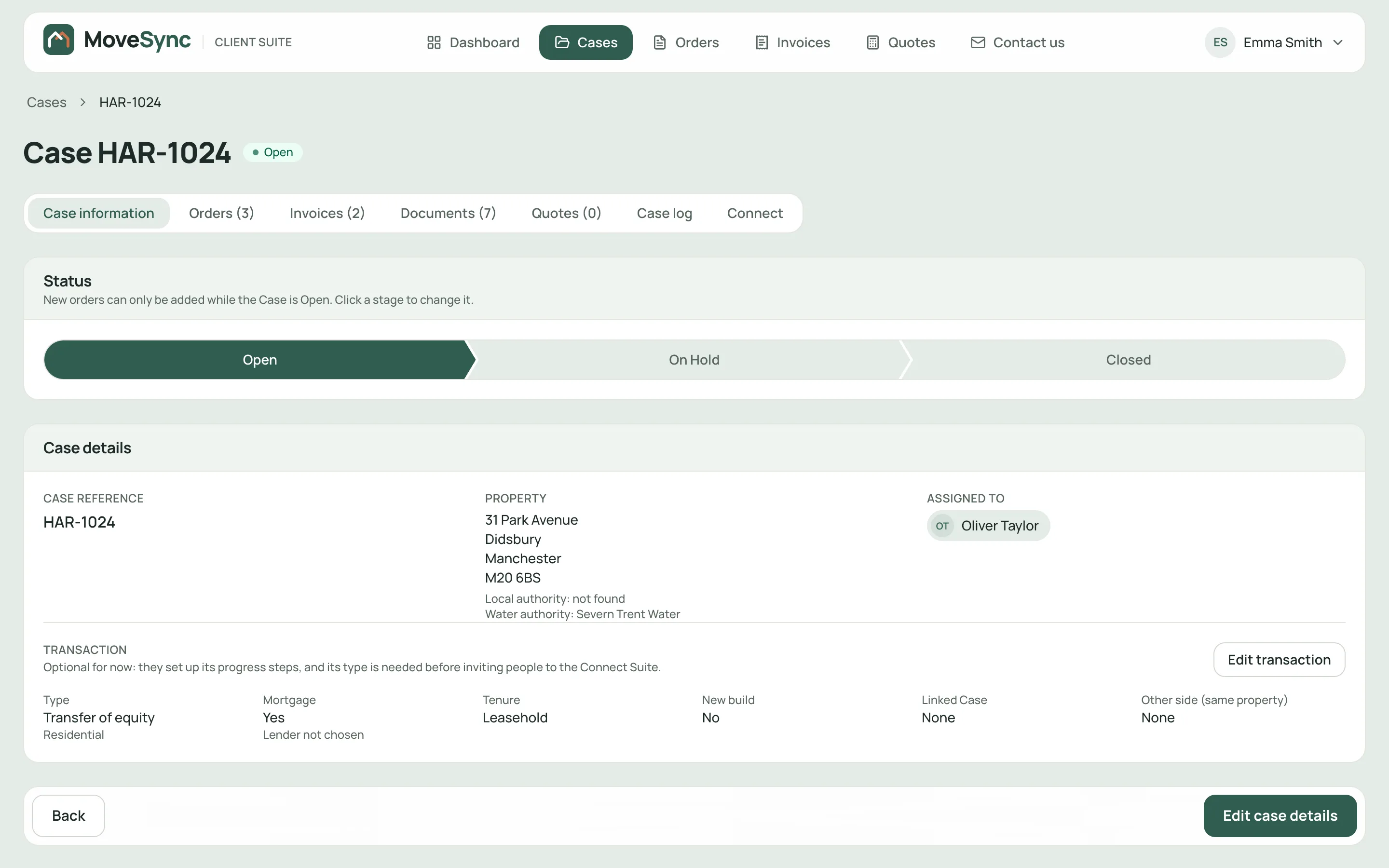Image resolution: width=1389 pixels, height=868 pixels.
Task: Click the Invoices receipt icon
Action: coord(762,42)
